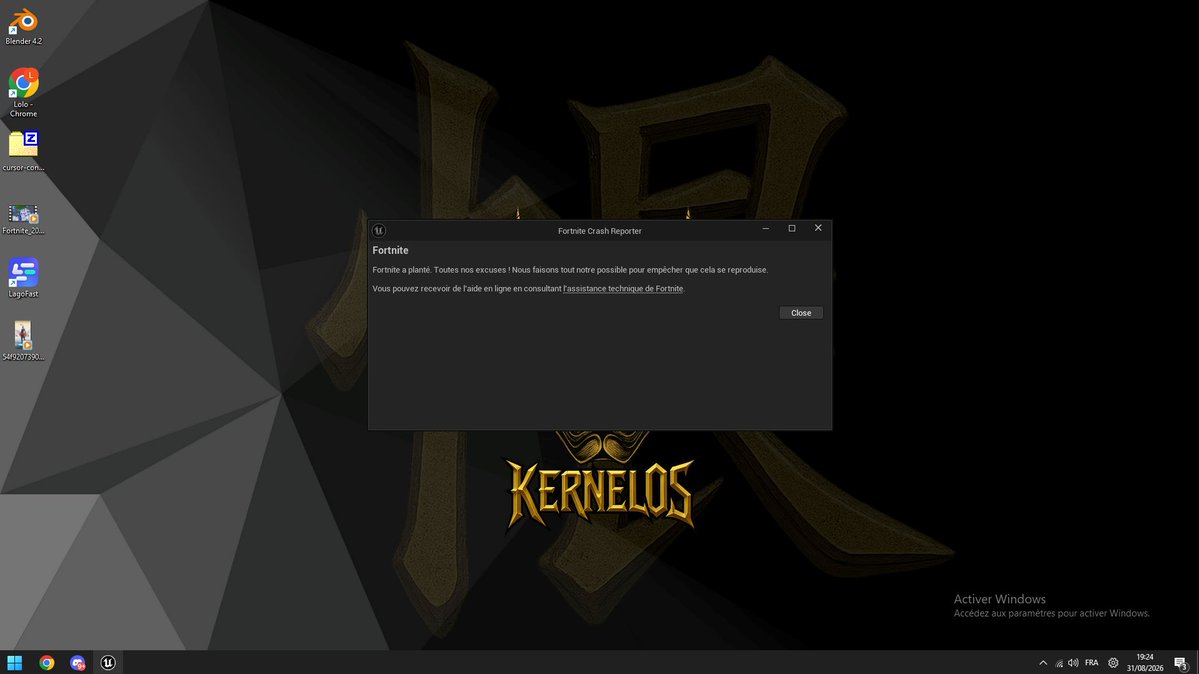Click the Unreal Engine taskbar icon
Screen dimensions: 1199x674
tap(108, 663)
